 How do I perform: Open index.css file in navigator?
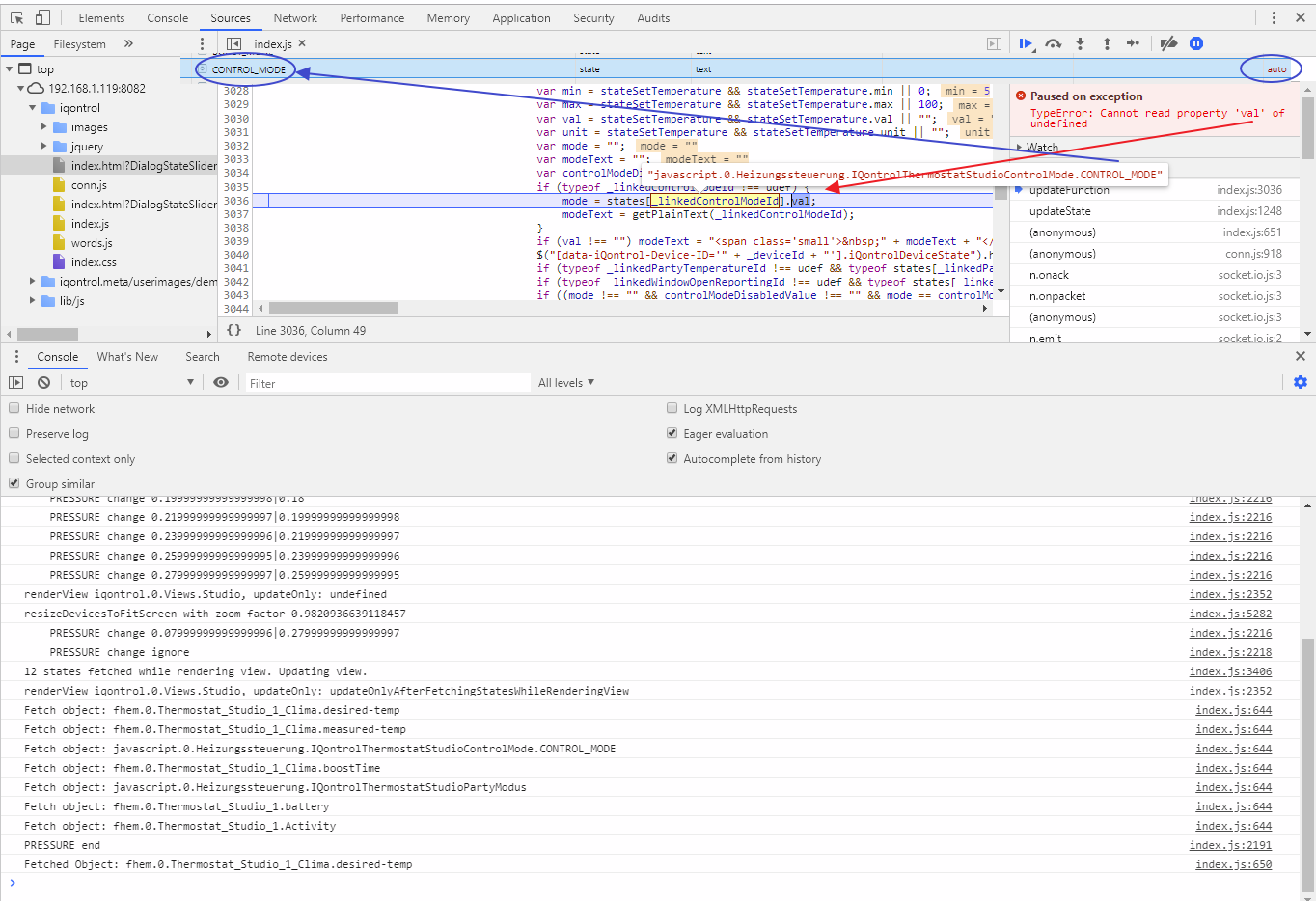tap(94, 261)
